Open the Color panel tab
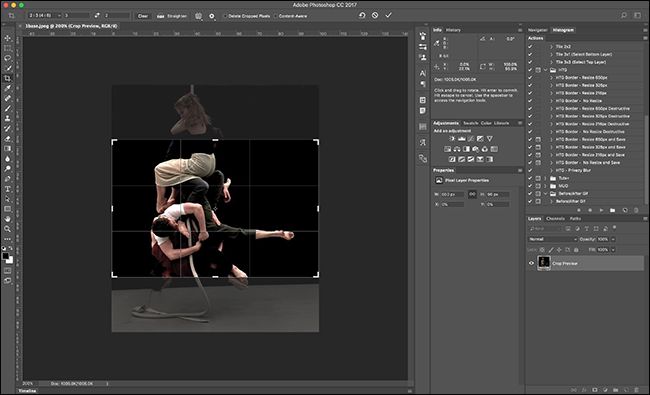 coord(486,123)
